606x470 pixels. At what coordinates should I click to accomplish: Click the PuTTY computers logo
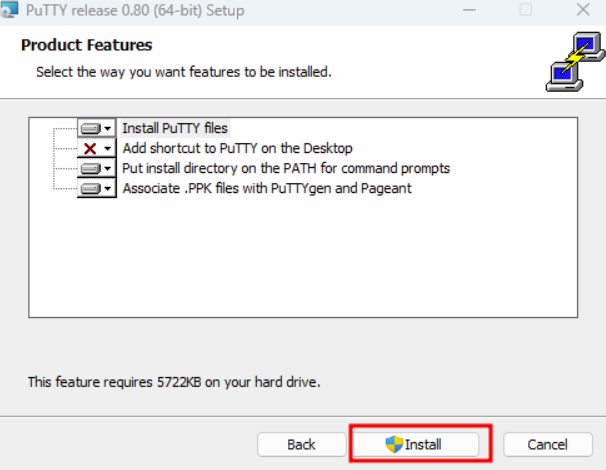(575, 61)
